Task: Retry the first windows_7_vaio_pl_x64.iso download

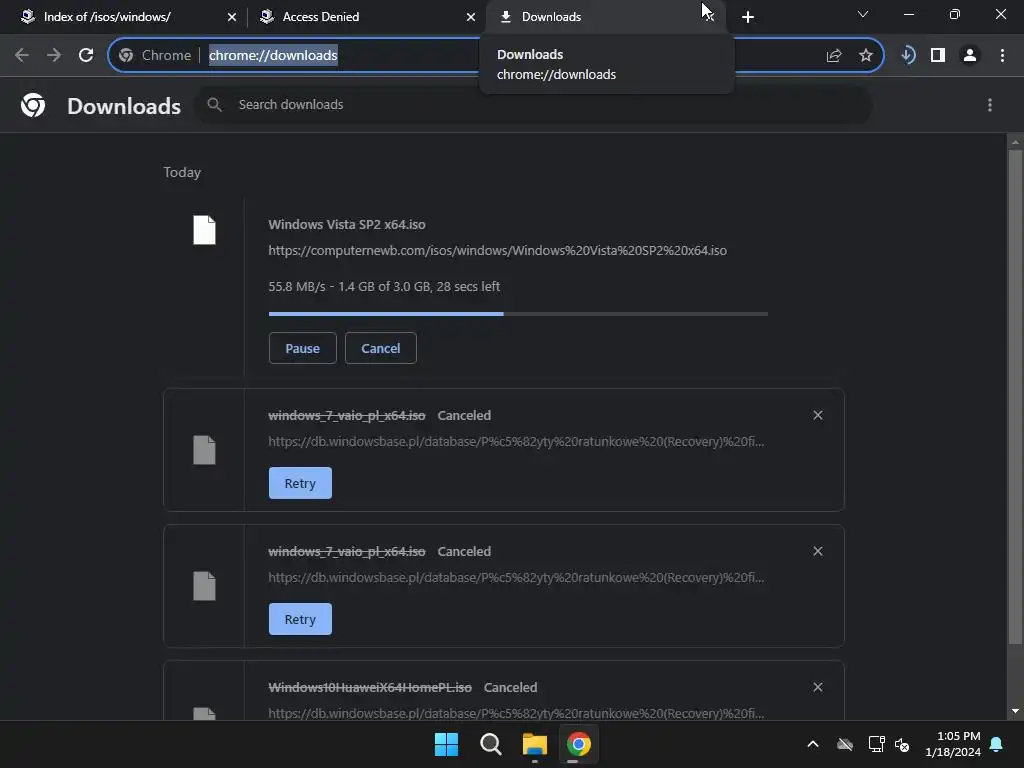Action: pos(300,483)
